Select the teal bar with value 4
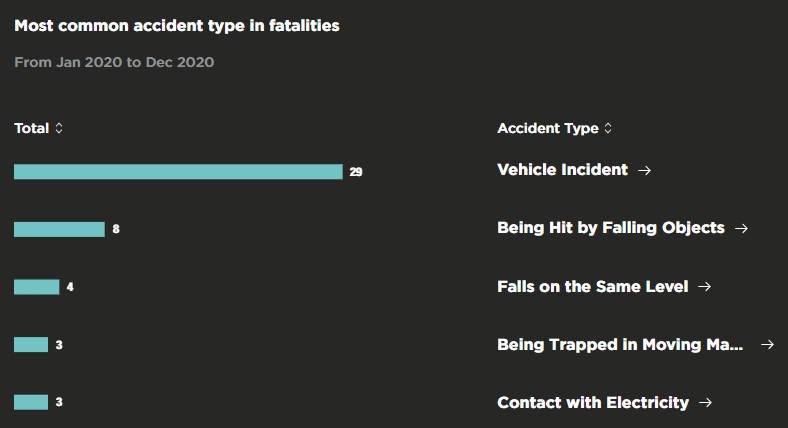The width and height of the screenshot is (788, 428). [x=37, y=287]
